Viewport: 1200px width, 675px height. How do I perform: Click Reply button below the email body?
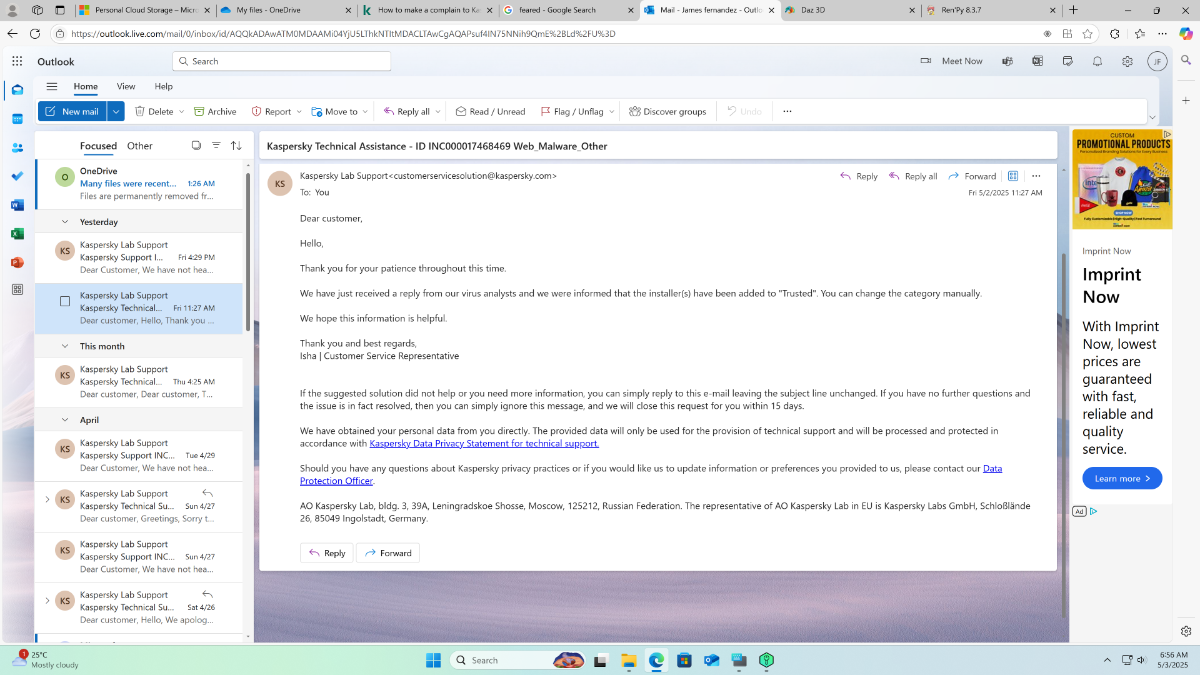point(327,553)
